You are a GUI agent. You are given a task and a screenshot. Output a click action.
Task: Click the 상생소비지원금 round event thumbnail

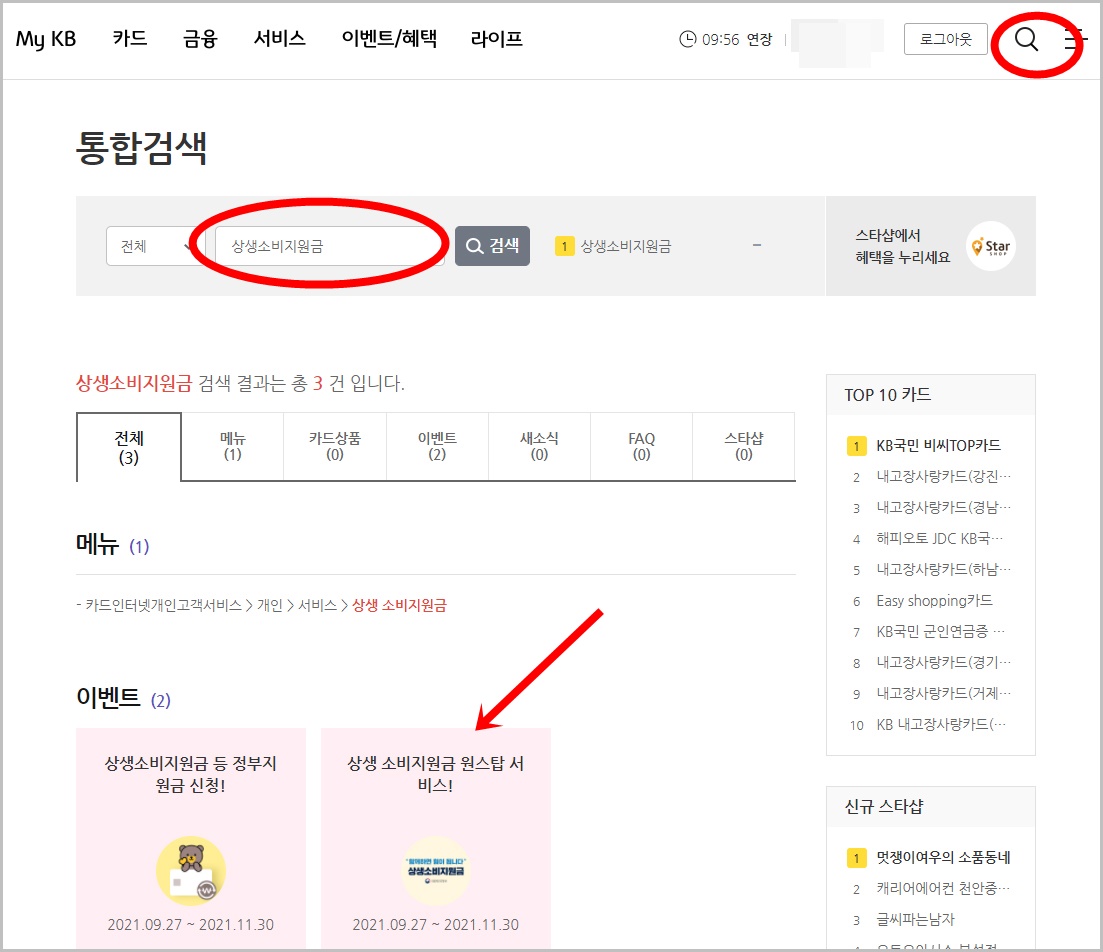[435, 871]
